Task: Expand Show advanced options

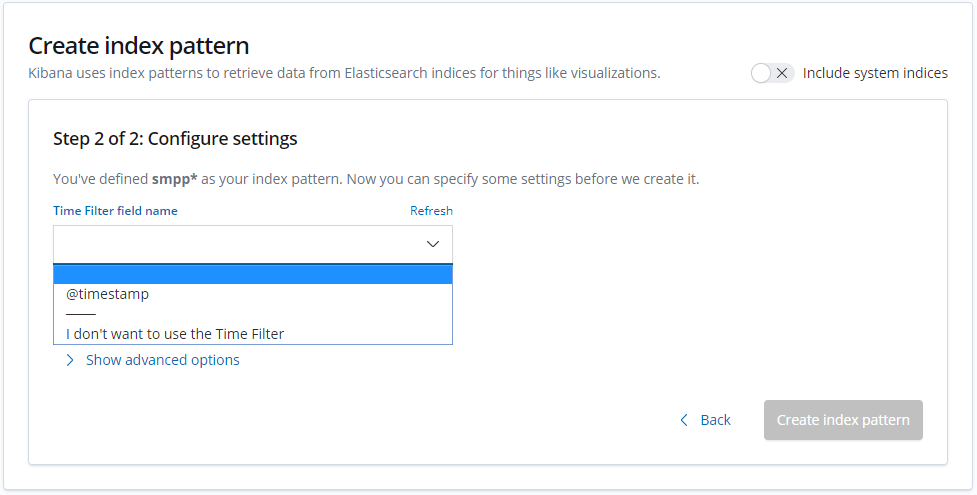Action: click(162, 360)
